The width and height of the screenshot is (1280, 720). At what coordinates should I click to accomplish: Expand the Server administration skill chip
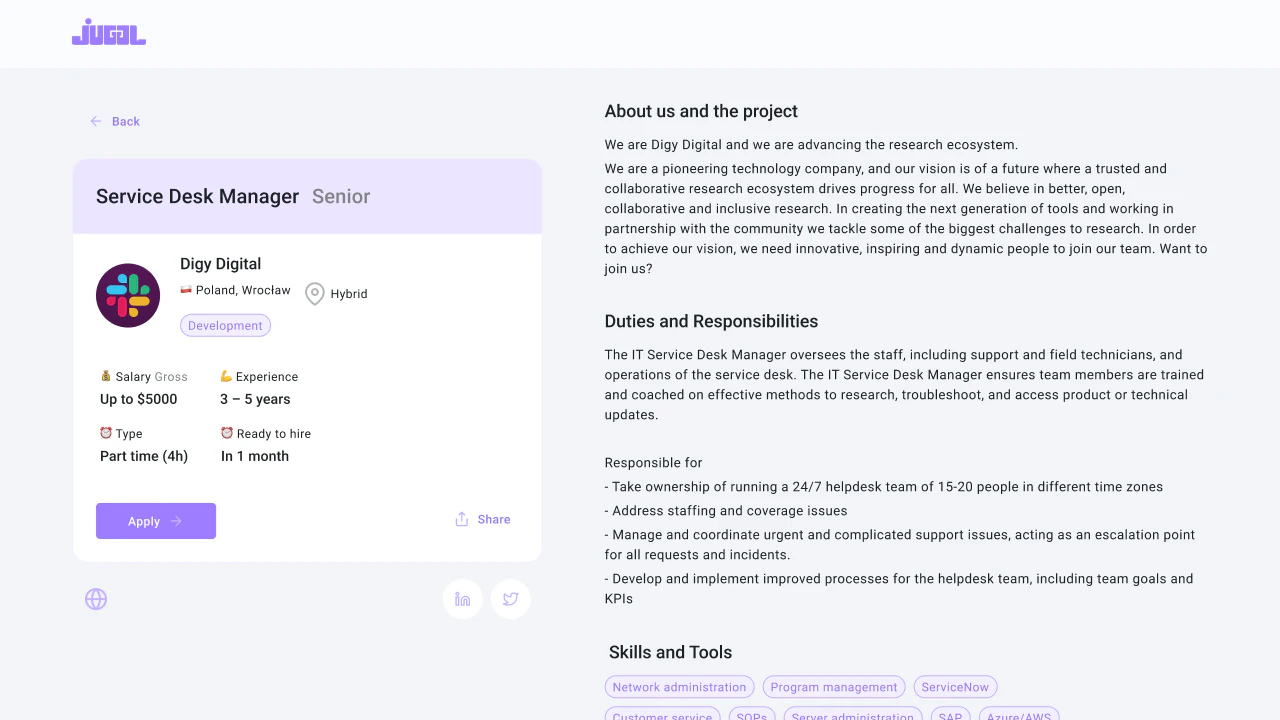[853, 714]
